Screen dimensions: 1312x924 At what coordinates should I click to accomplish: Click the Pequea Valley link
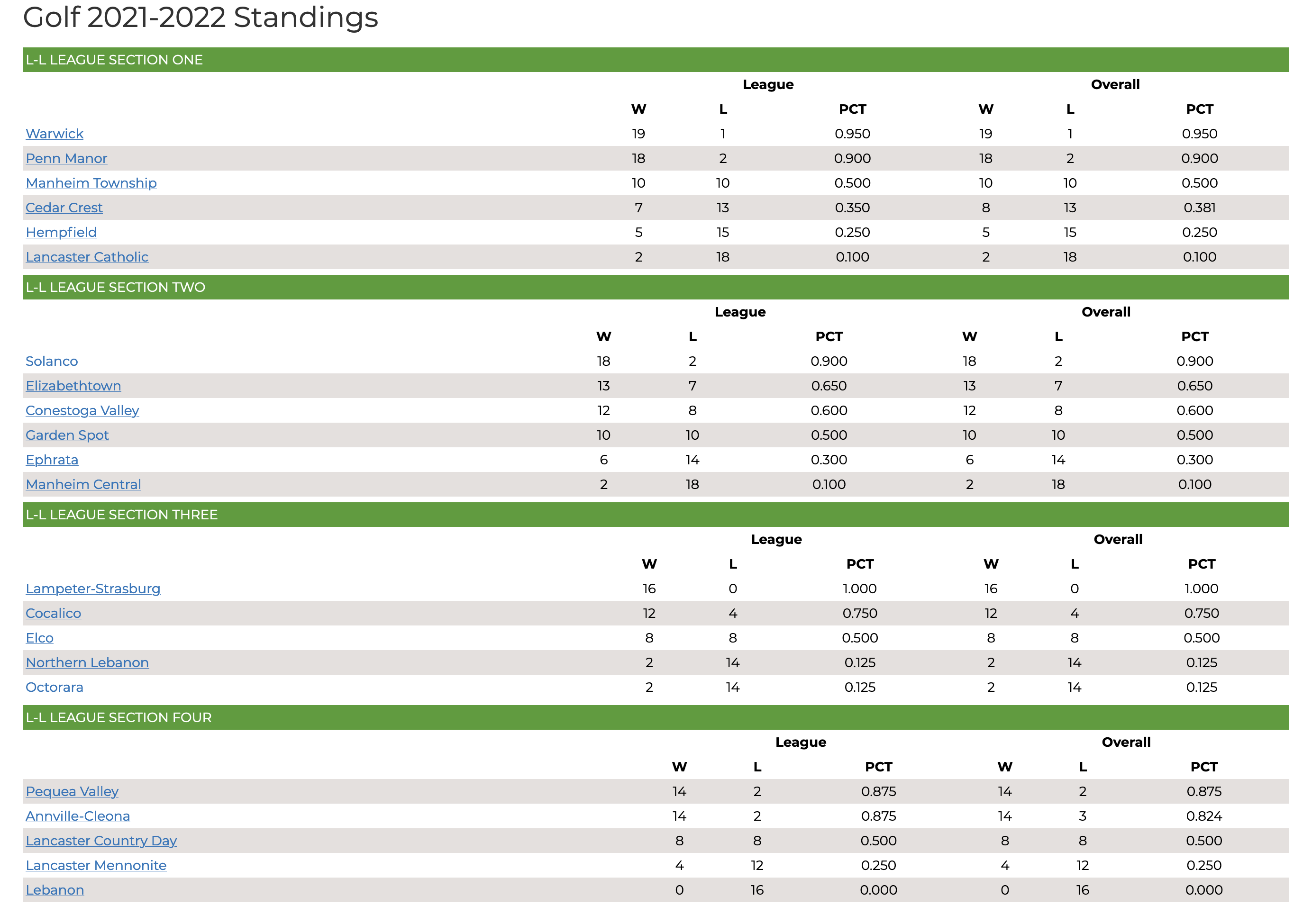click(x=72, y=791)
